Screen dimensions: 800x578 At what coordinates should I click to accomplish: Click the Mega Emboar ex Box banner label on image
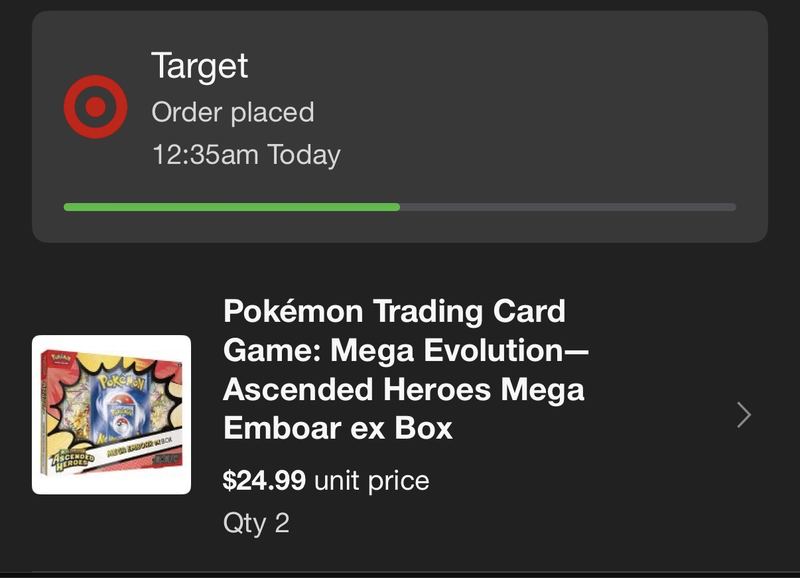139,446
